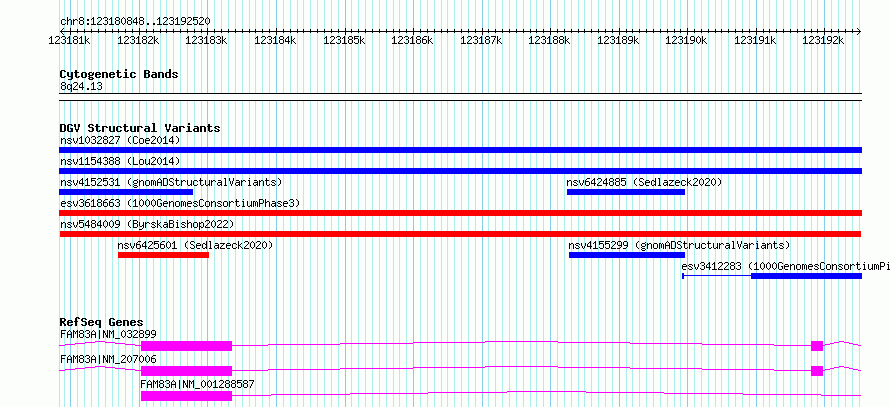
Task: Click the large exon of FAM83A|NM_032899
Action: tap(187, 346)
